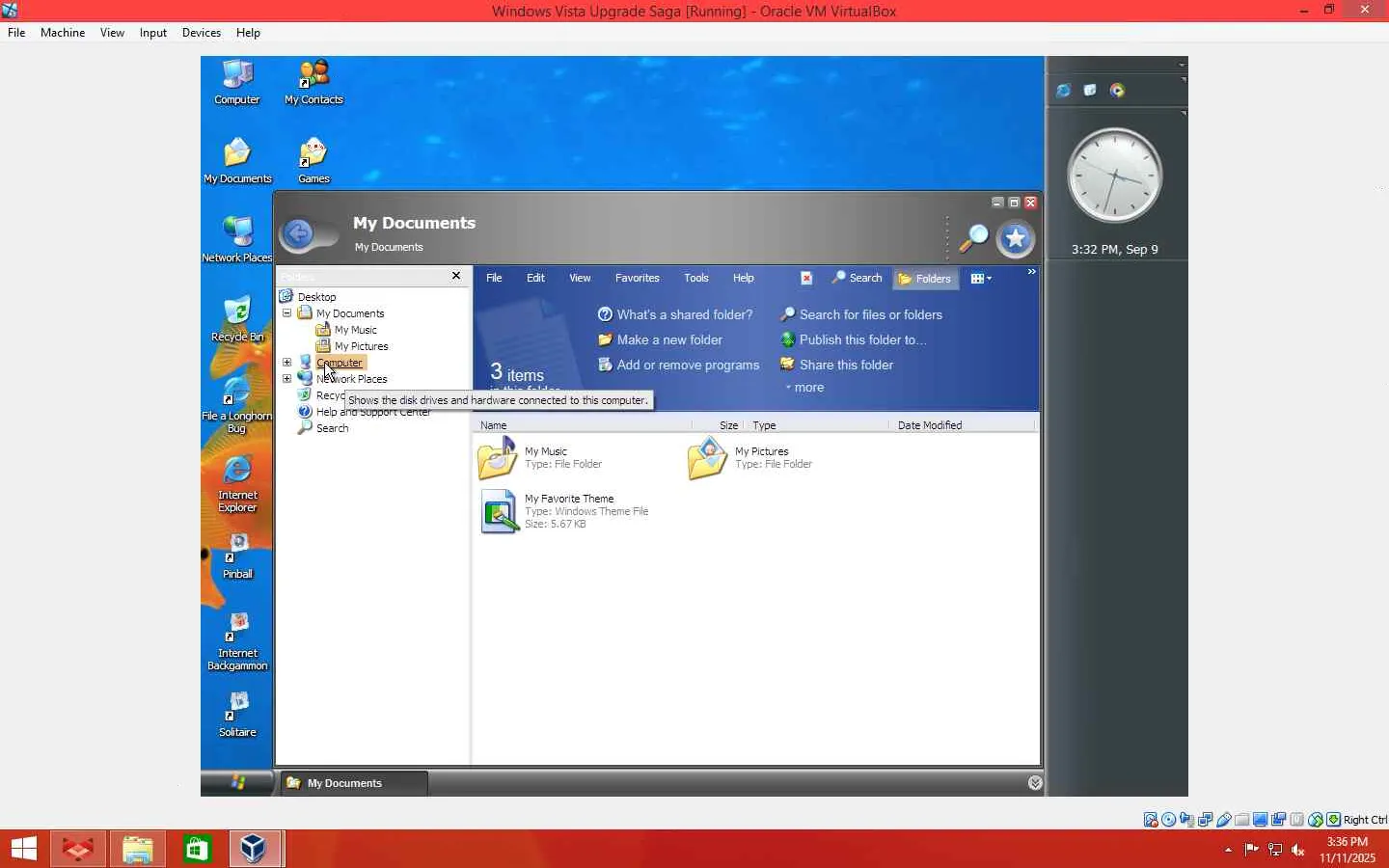Open the Views dropdown in toolbar
The width and height of the screenshot is (1389, 868).
click(981, 279)
